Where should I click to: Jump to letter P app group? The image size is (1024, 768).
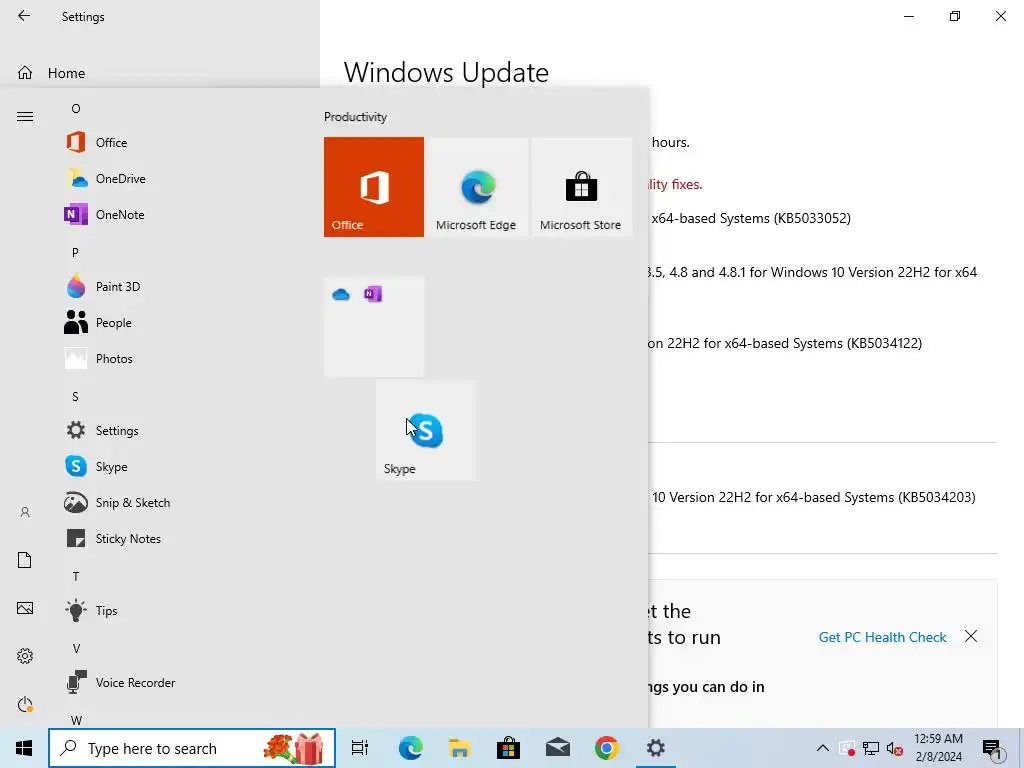(x=75, y=253)
